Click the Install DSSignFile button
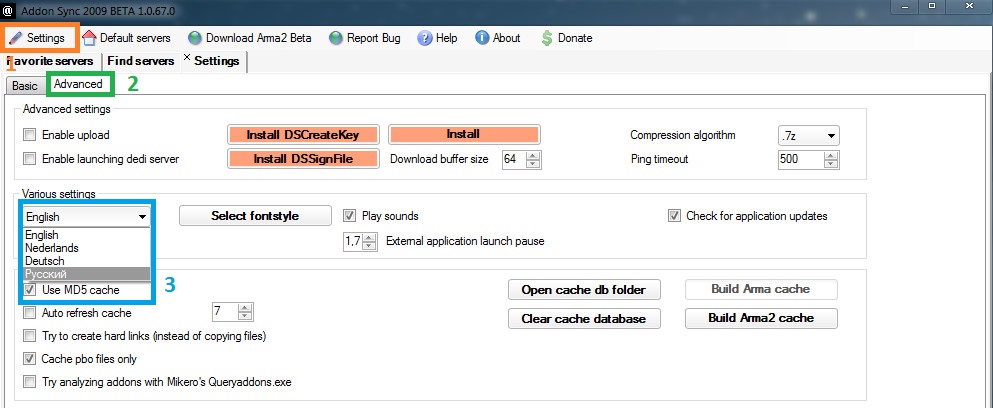The width and height of the screenshot is (993, 408). tap(303, 159)
